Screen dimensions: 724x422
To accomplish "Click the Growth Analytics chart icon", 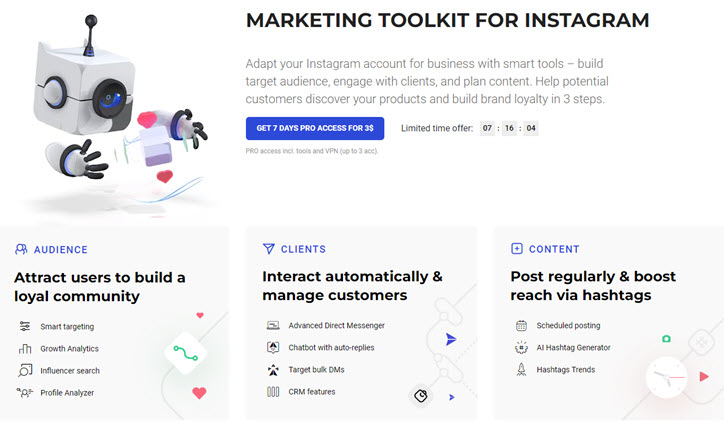I will [25, 349].
